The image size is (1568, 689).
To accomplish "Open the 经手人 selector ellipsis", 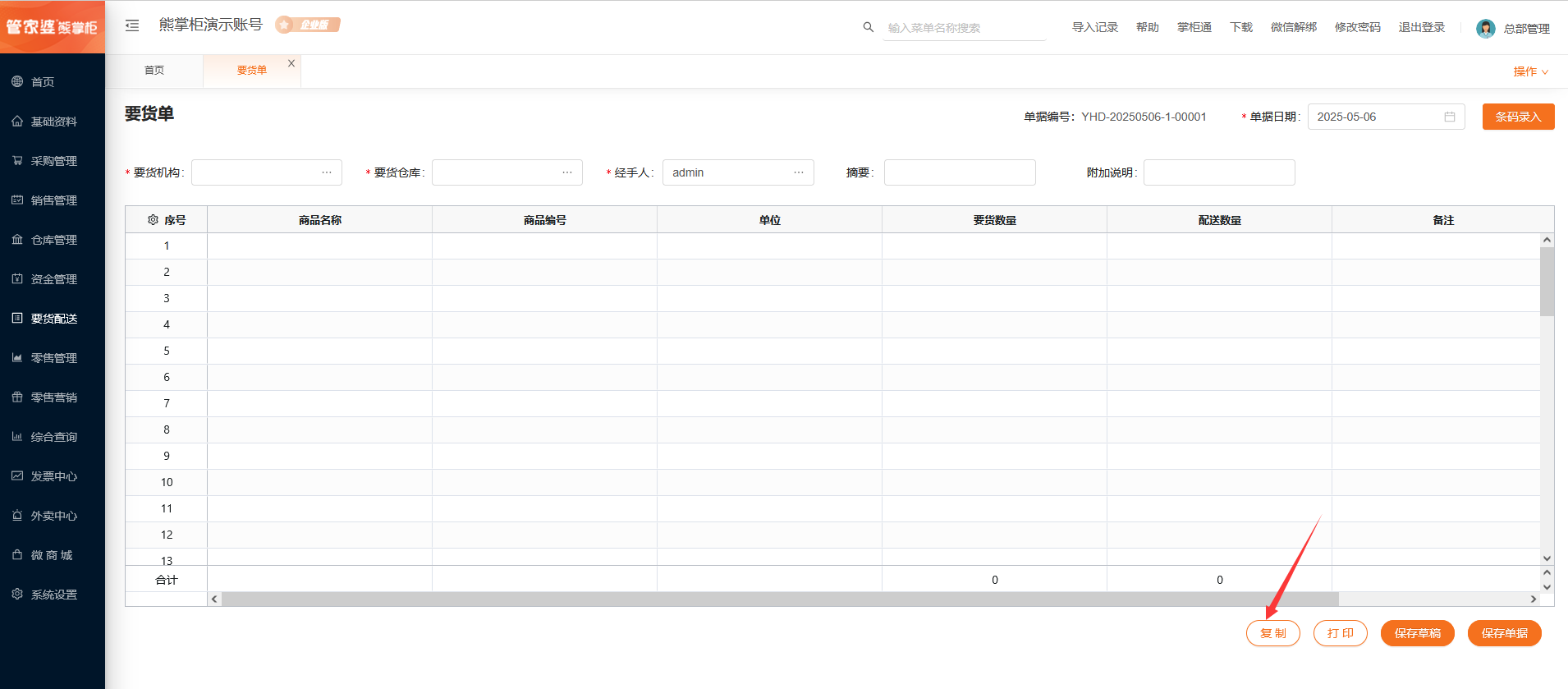I will click(x=799, y=172).
